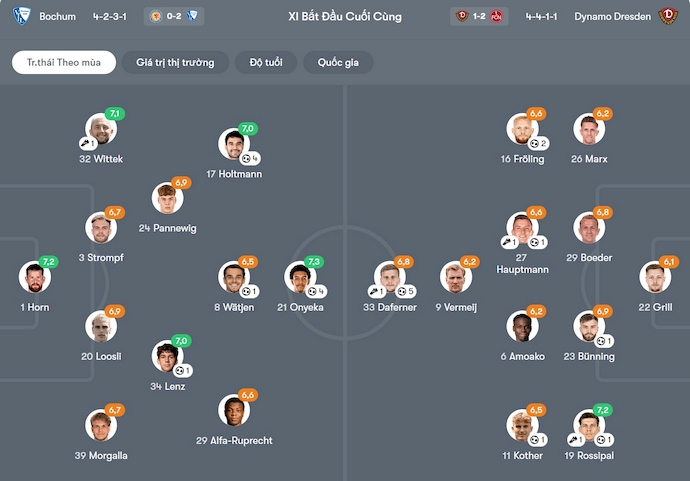Select the Tr.thái Theo mùa tab
This screenshot has height=481, width=690.
[x=64, y=62]
